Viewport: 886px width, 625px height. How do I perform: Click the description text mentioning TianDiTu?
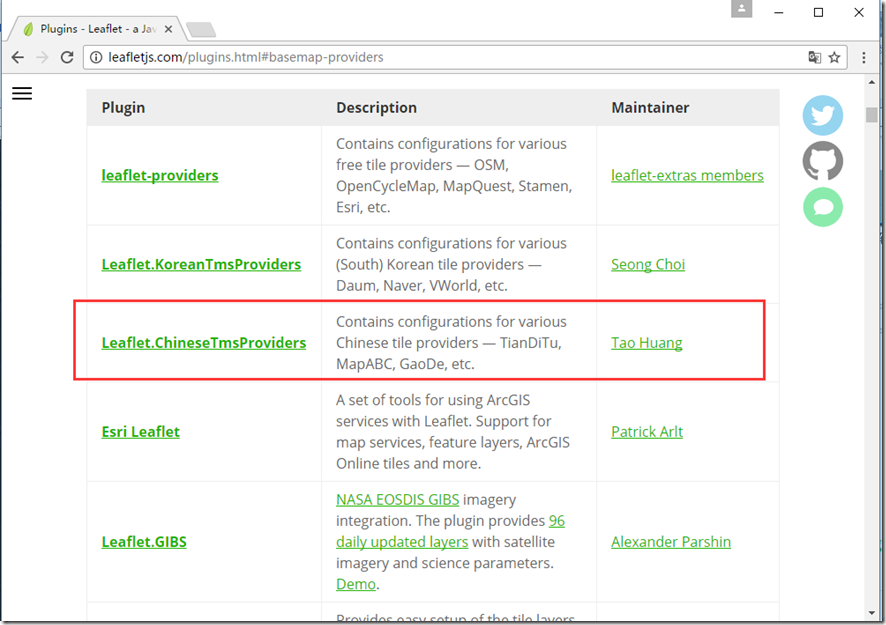(x=449, y=342)
